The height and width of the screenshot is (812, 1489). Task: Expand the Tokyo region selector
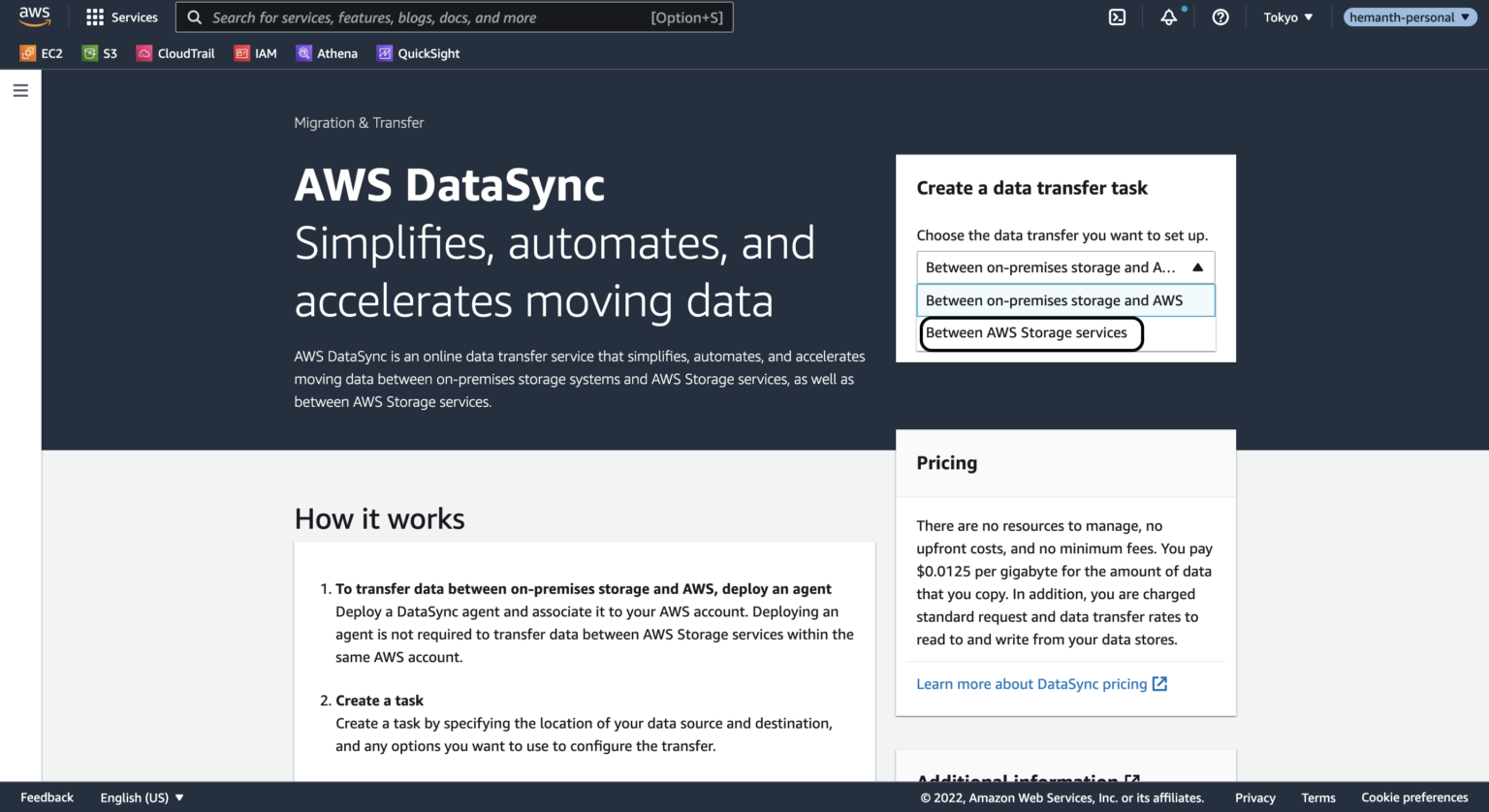pos(1287,16)
